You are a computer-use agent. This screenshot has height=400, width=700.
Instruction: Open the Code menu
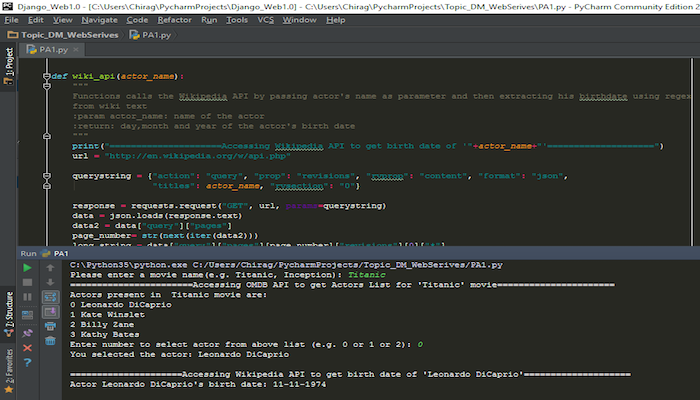[137, 20]
